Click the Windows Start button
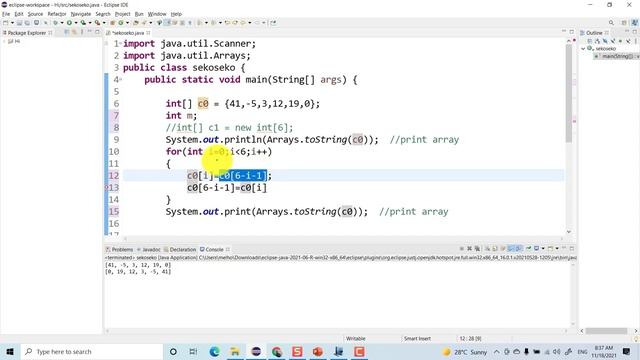Image resolution: width=640 pixels, height=360 pixels. [x=10, y=351]
